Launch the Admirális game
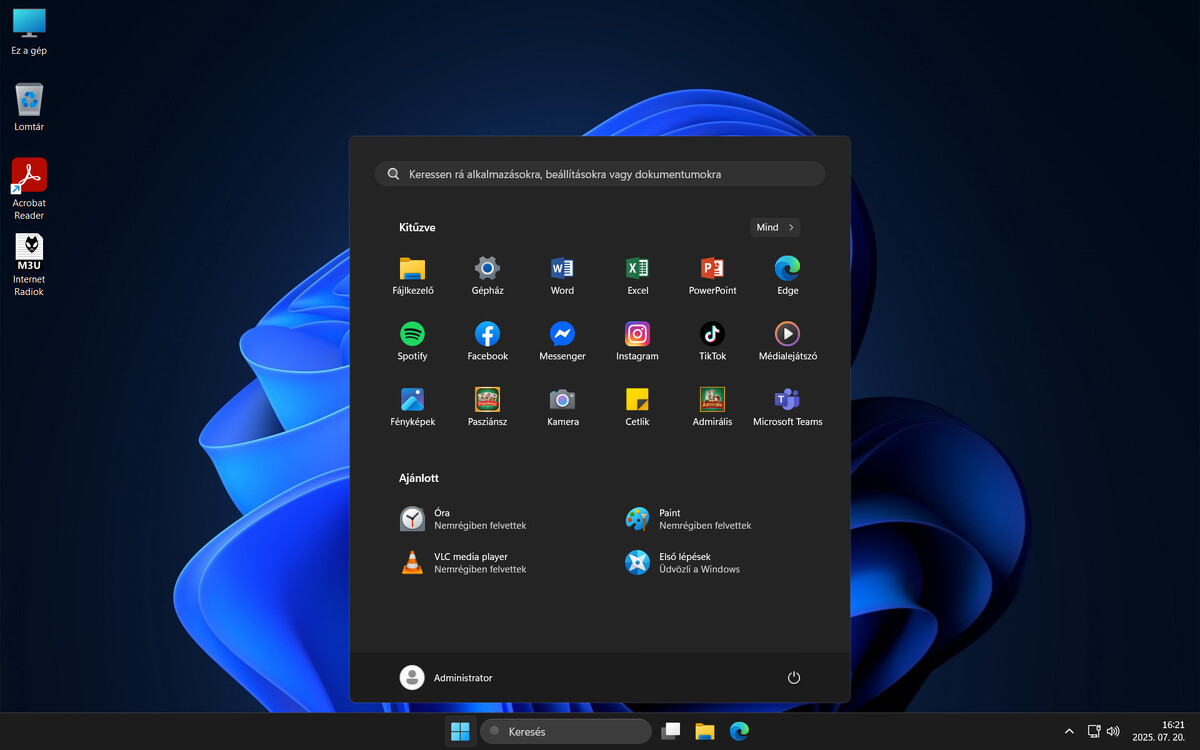Screen dimensions: 1200x750 [x=712, y=408]
